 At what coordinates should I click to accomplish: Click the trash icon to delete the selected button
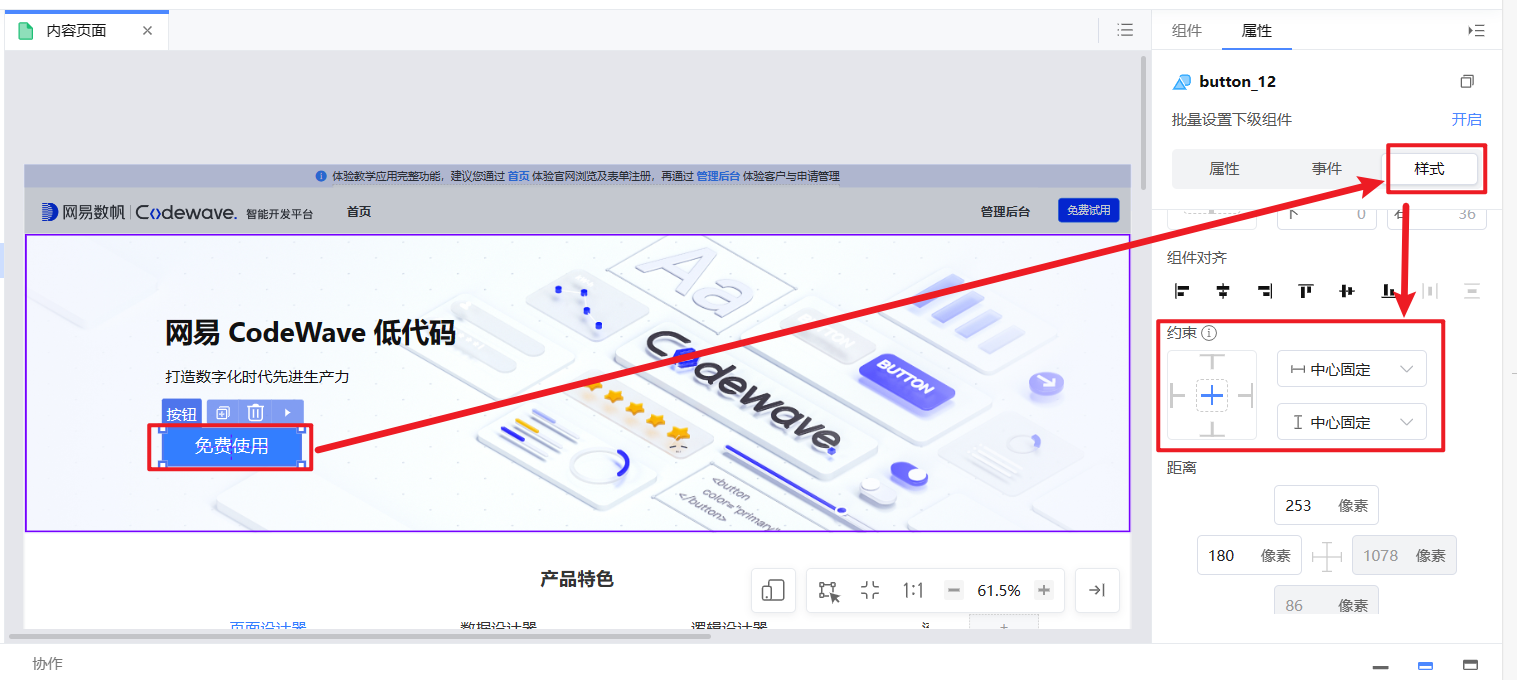253,412
